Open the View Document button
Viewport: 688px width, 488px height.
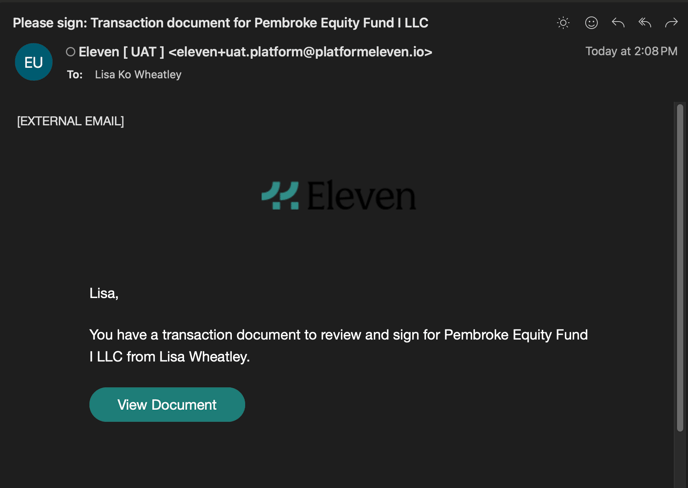167,405
